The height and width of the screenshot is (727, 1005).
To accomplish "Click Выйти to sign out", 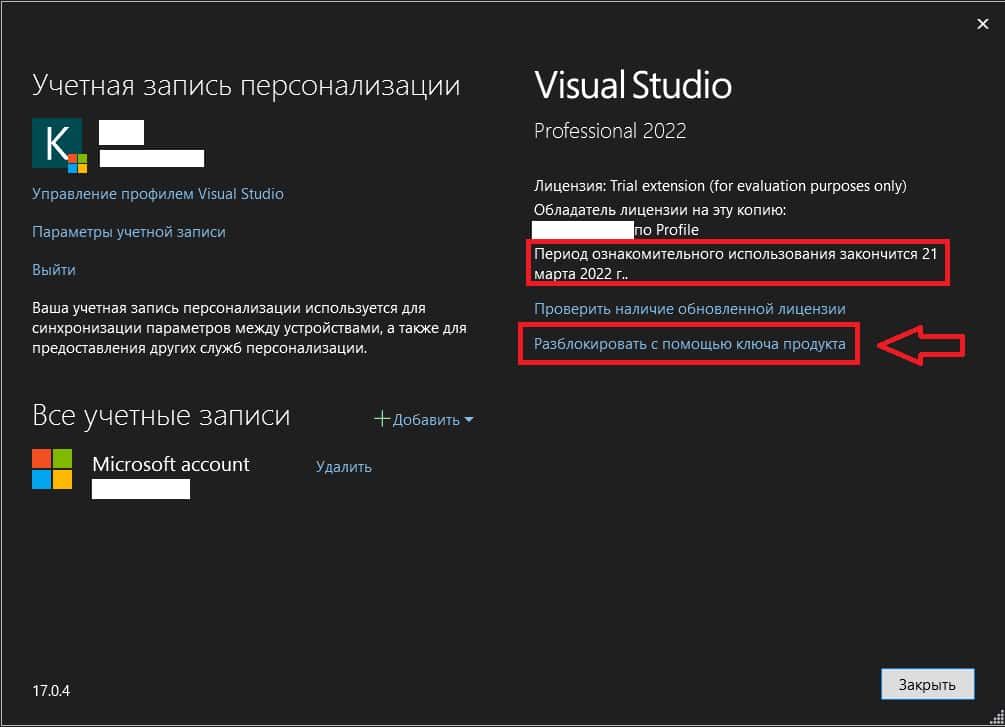I will (54, 269).
